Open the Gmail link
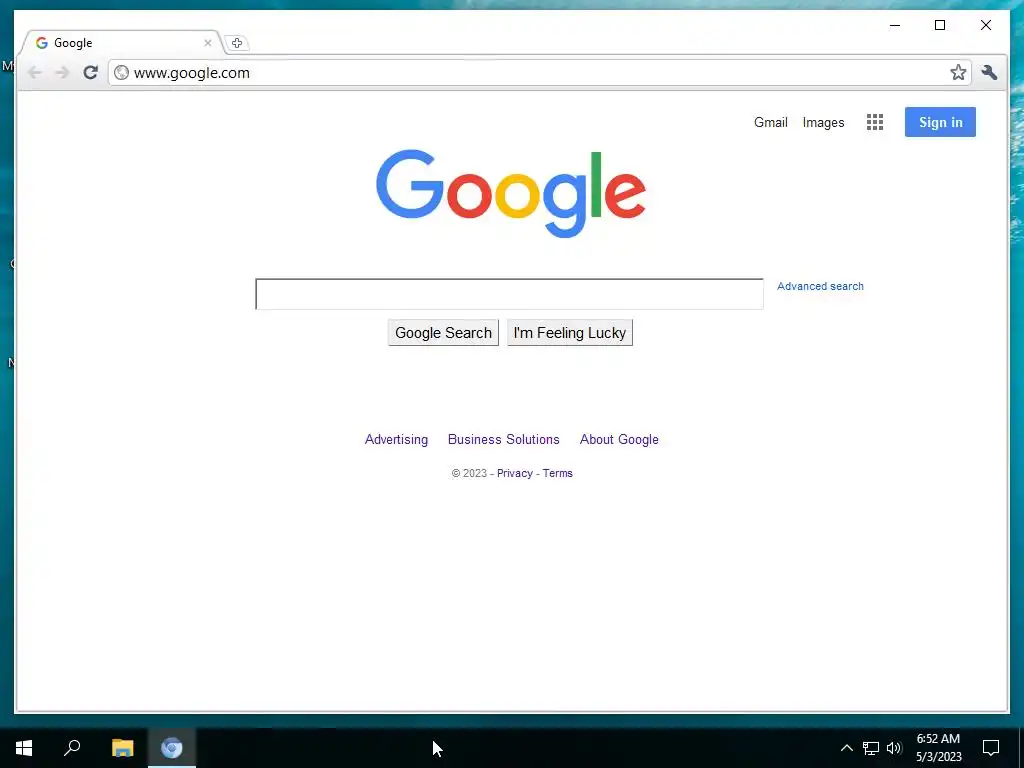1024x768 pixels. click(771, 122)
